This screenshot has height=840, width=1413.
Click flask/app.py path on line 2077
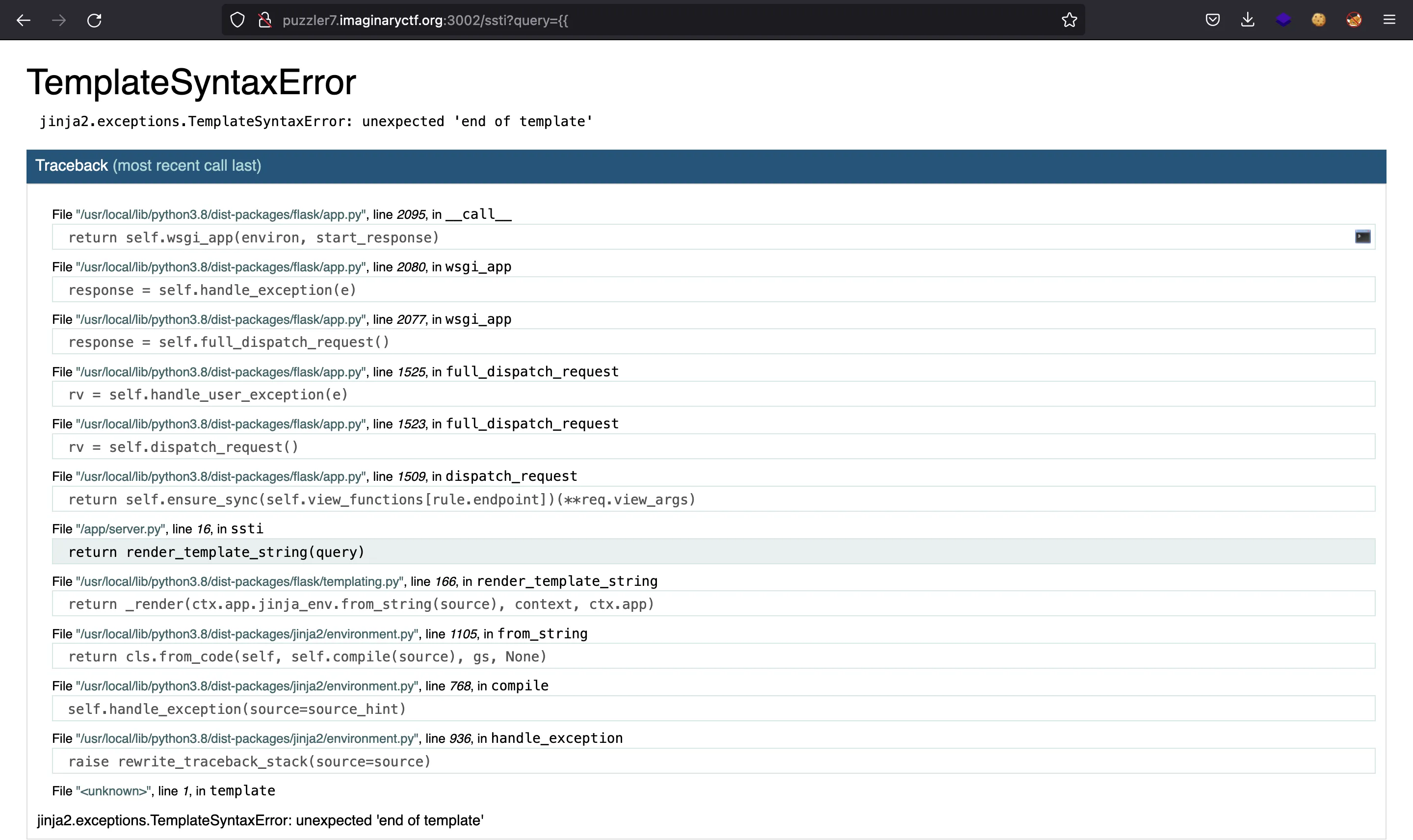[x=221, y=320]
